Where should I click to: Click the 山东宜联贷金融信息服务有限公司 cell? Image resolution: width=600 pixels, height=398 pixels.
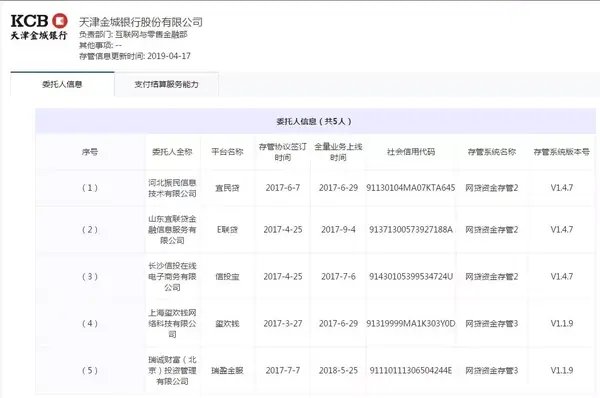(x=172, y=230)
